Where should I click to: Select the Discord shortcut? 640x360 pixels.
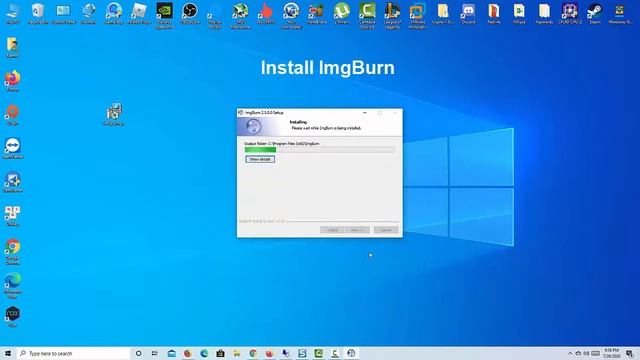click(468, 13)
